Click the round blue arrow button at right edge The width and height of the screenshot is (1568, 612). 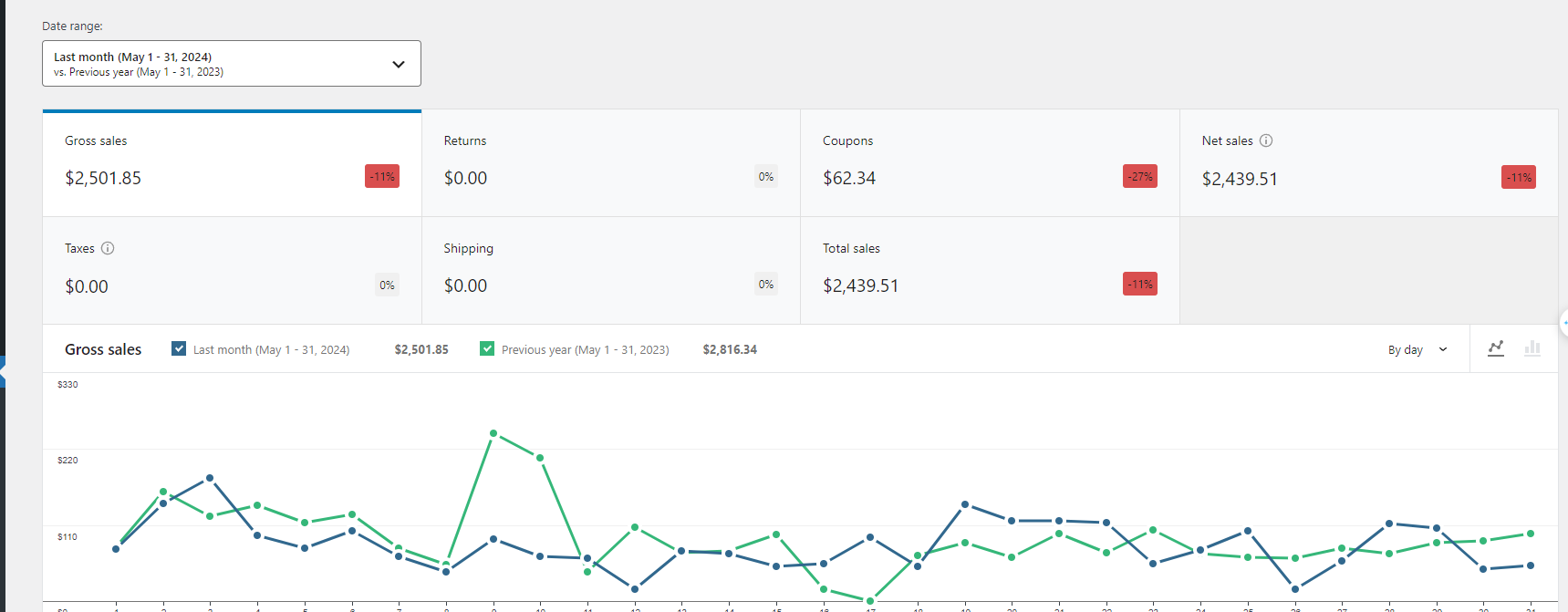coord(1563,323)
